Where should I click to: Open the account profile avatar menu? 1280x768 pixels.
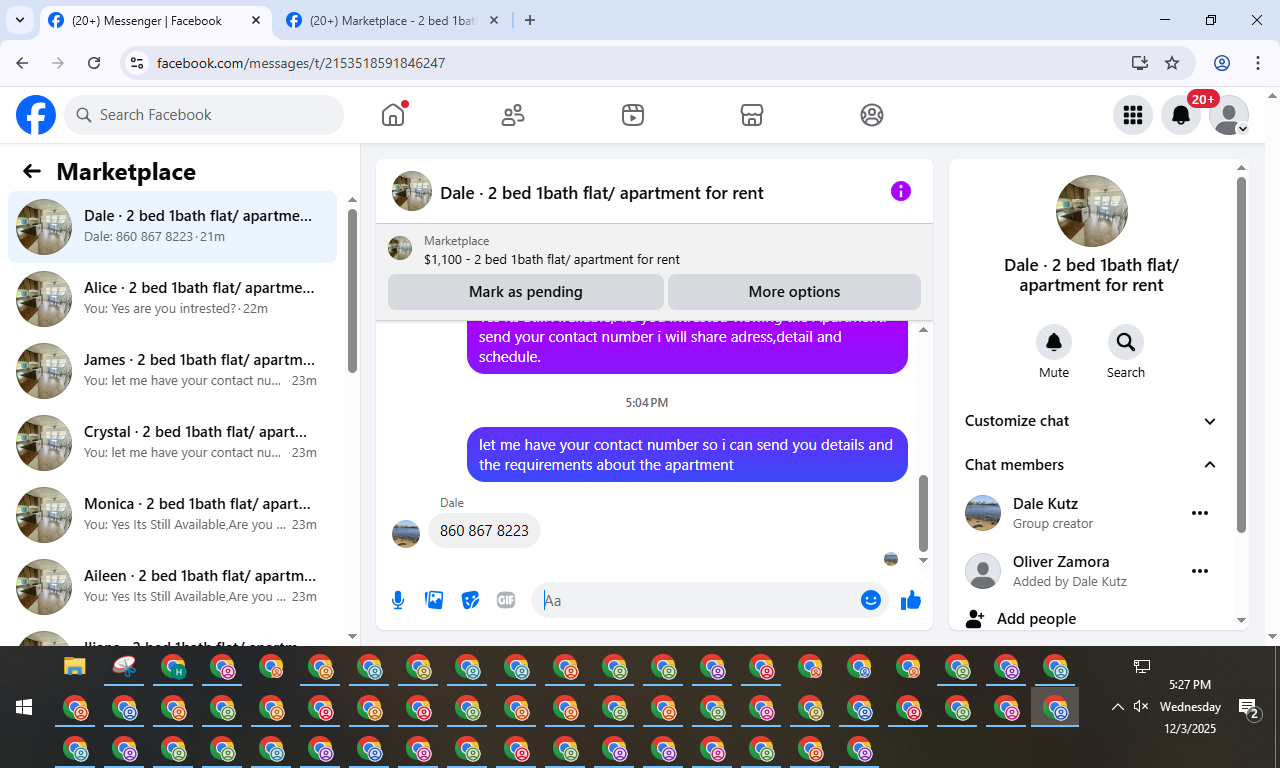[1229, 115]
